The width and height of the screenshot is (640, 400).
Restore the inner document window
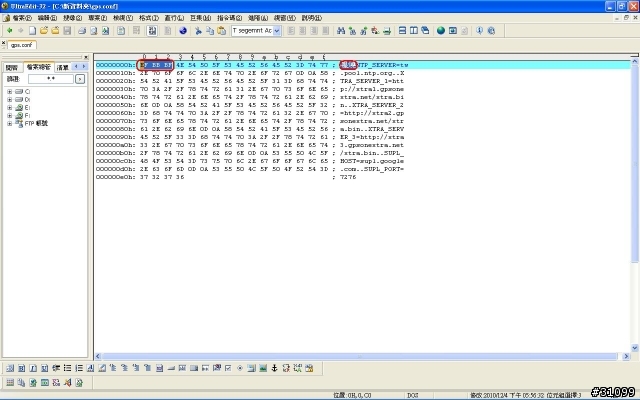point(626,18)
